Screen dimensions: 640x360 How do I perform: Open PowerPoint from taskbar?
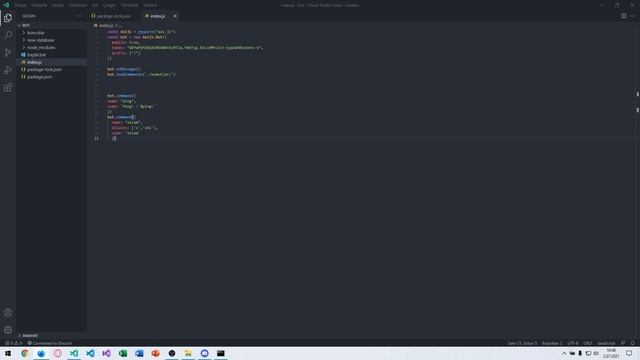pyautogui.click(x=156, y=353)
